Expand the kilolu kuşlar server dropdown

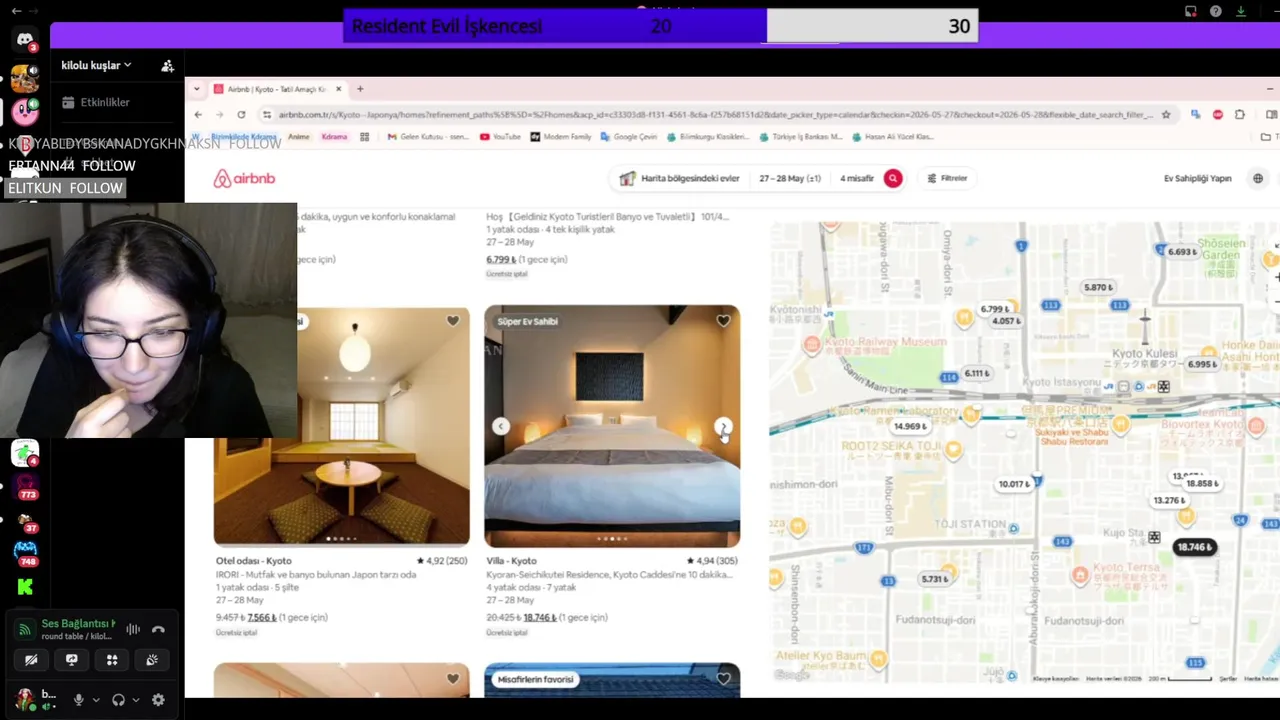coord(96,65)
